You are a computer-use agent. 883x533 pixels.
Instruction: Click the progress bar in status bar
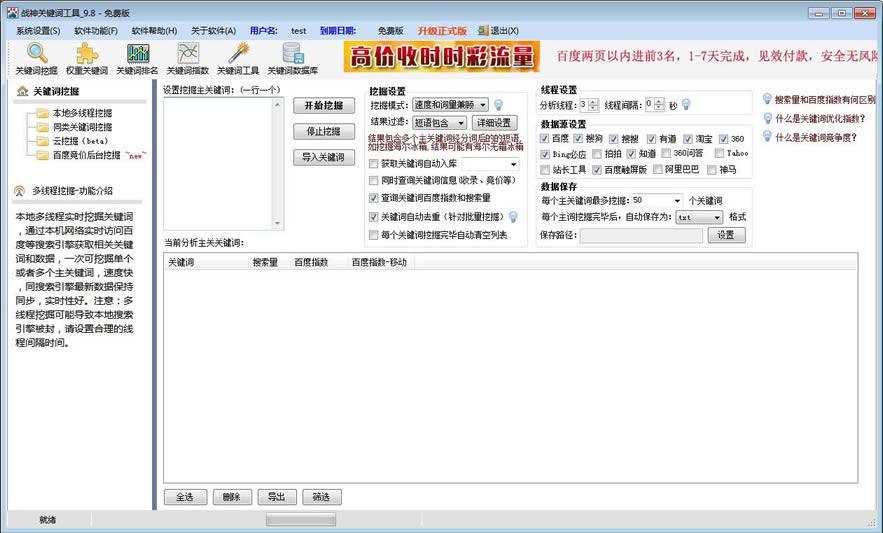coord(301,519)
